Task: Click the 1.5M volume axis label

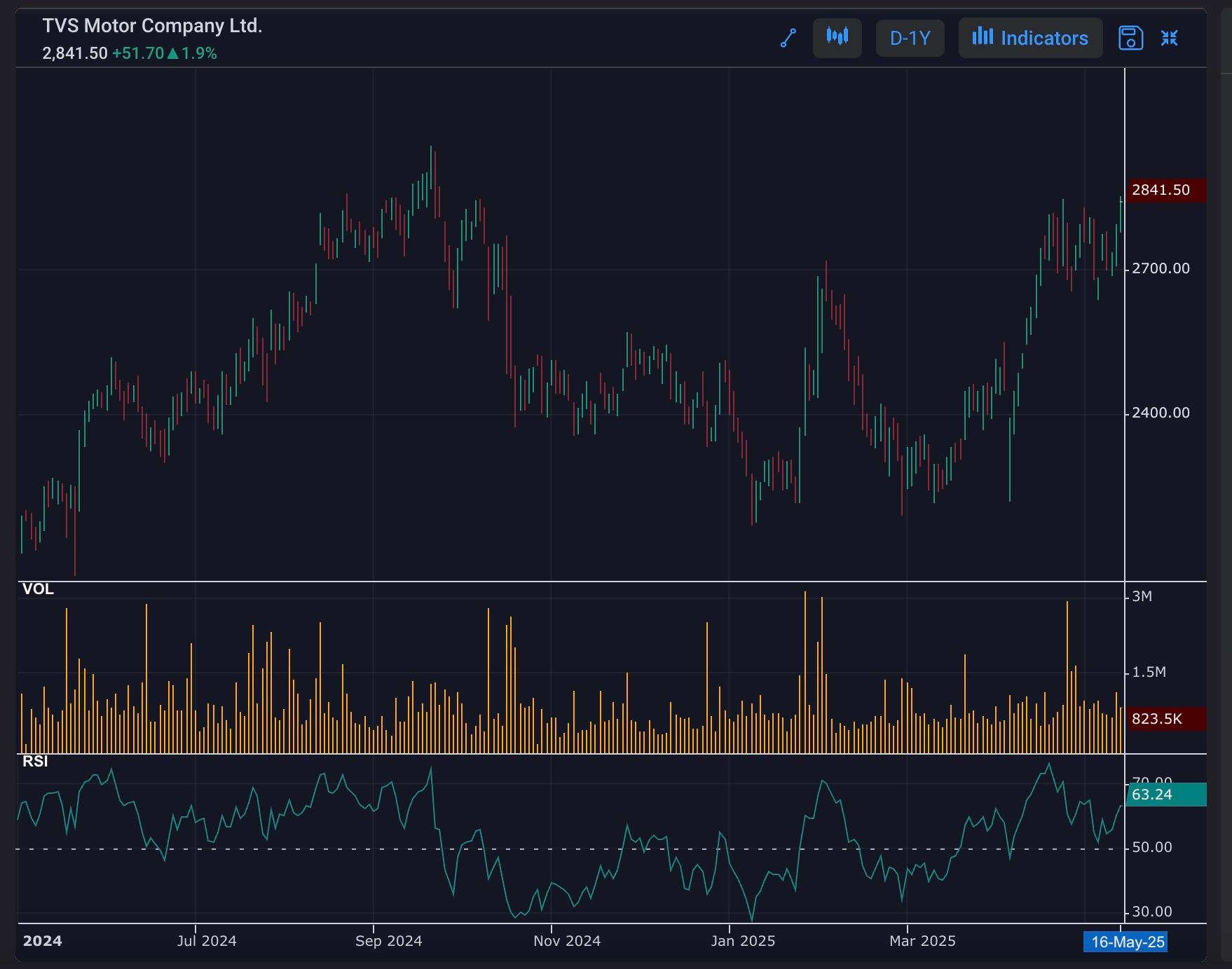Action: pos(1149,672)
